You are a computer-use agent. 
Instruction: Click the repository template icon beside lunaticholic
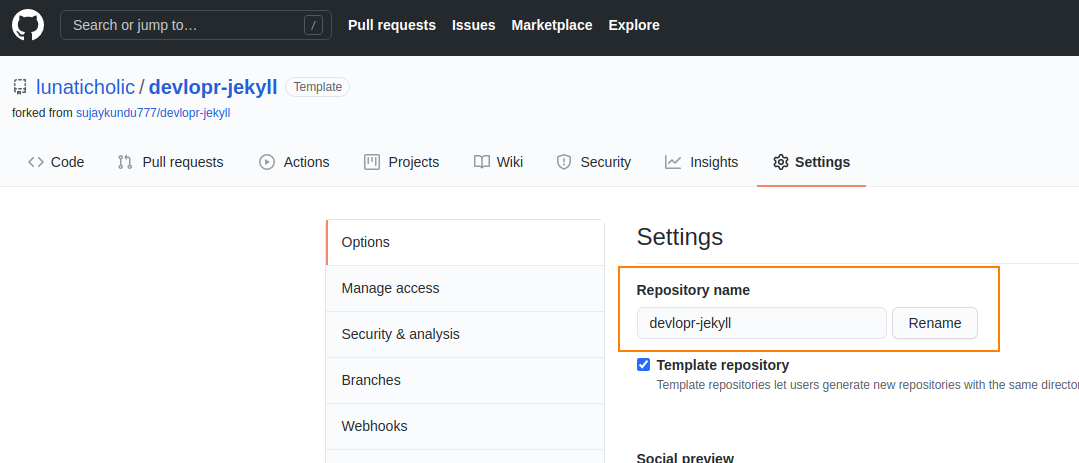pos(20,87)
